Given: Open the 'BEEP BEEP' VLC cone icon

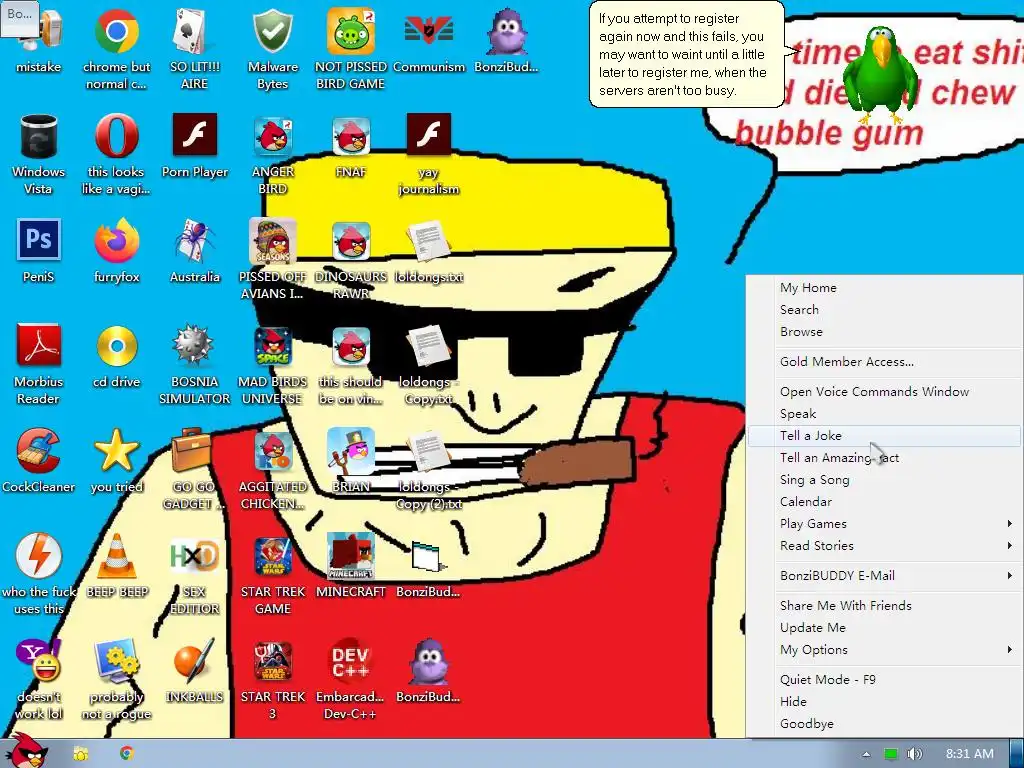Looking at the screenshot, I should coord(116,556).
